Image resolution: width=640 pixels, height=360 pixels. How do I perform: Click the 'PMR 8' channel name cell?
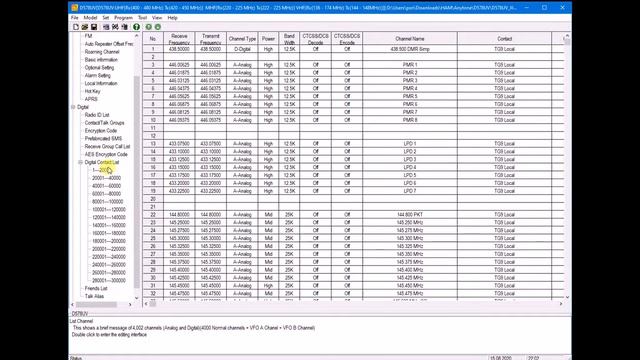point(410,120)
